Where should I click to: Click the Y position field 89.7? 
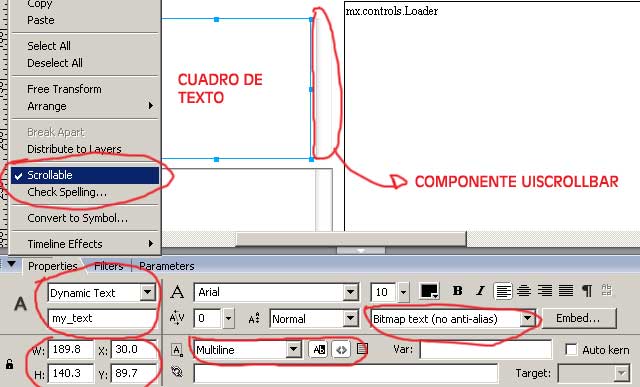point(133,373)
